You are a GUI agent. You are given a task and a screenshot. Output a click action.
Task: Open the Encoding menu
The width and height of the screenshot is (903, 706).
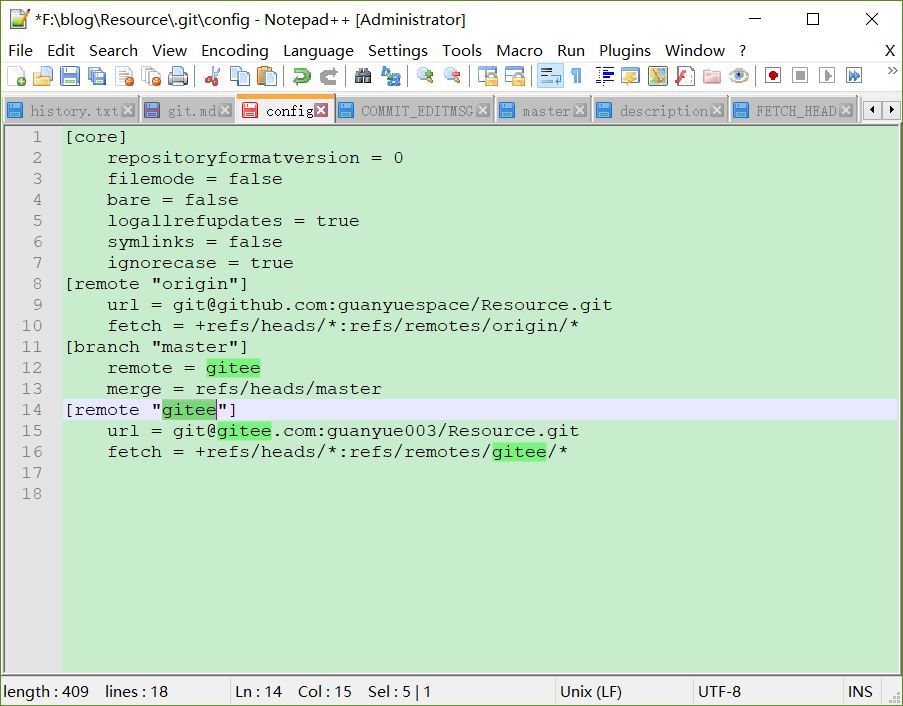click(x=235, y=50)
